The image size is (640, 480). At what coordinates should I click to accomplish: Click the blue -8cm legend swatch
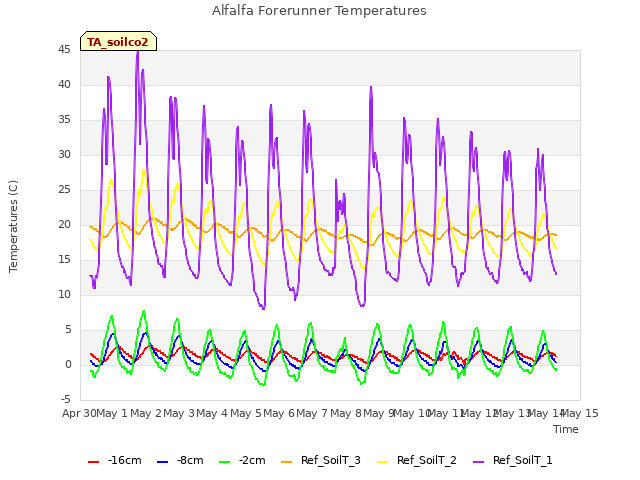coord(162,462)
